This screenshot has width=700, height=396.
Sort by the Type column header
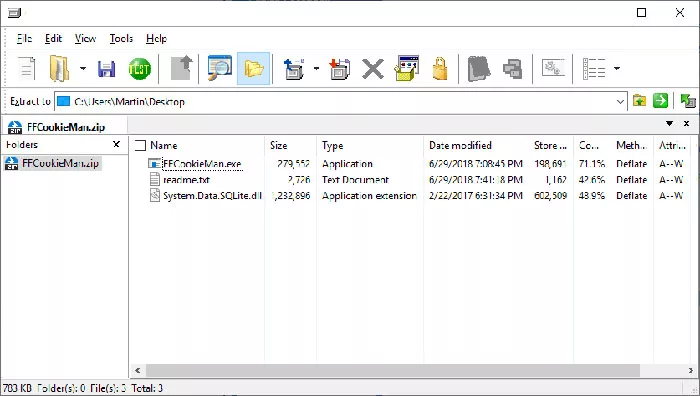coord(333,146)
